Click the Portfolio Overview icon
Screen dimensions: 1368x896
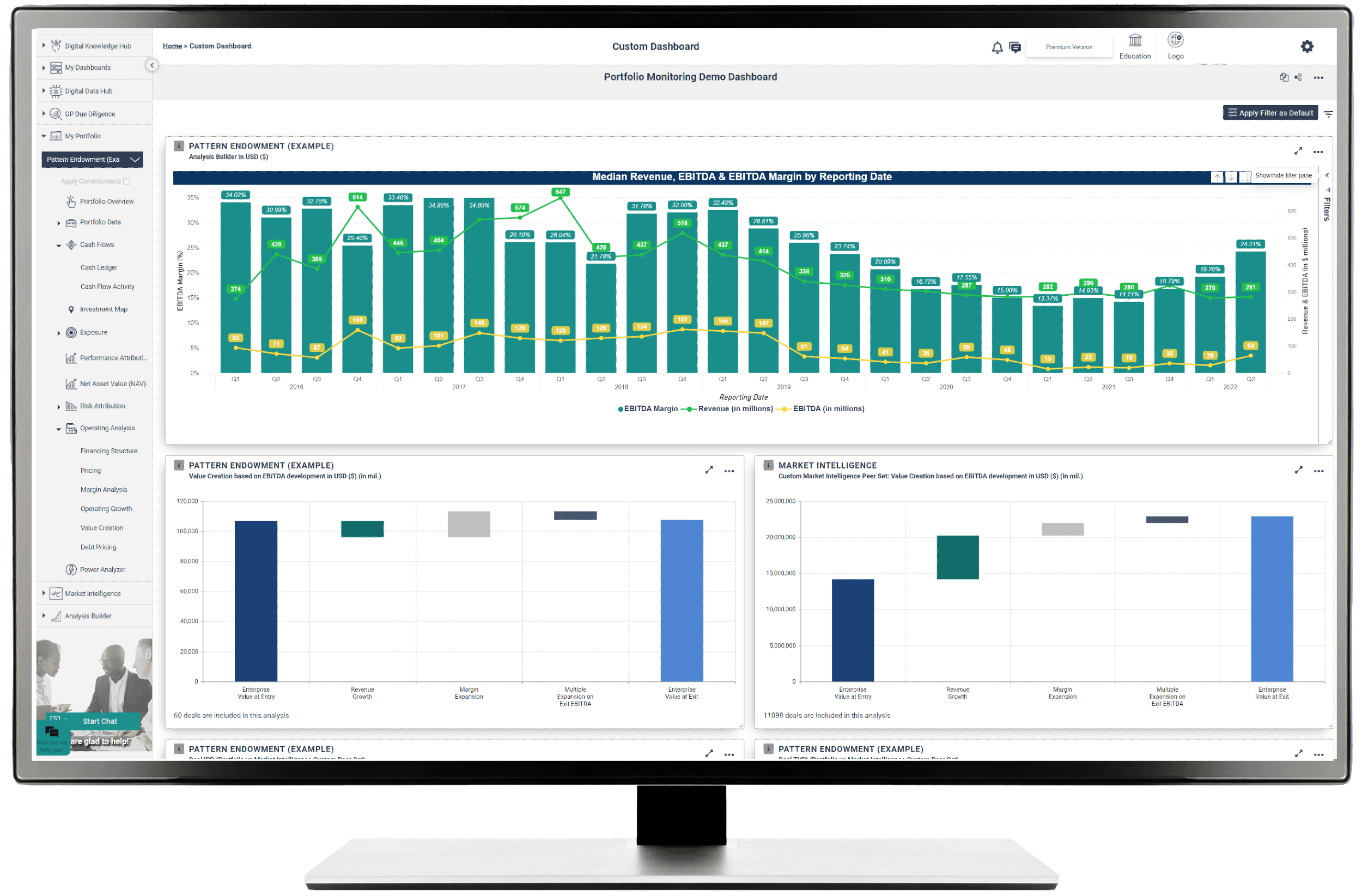coord(71,201)
